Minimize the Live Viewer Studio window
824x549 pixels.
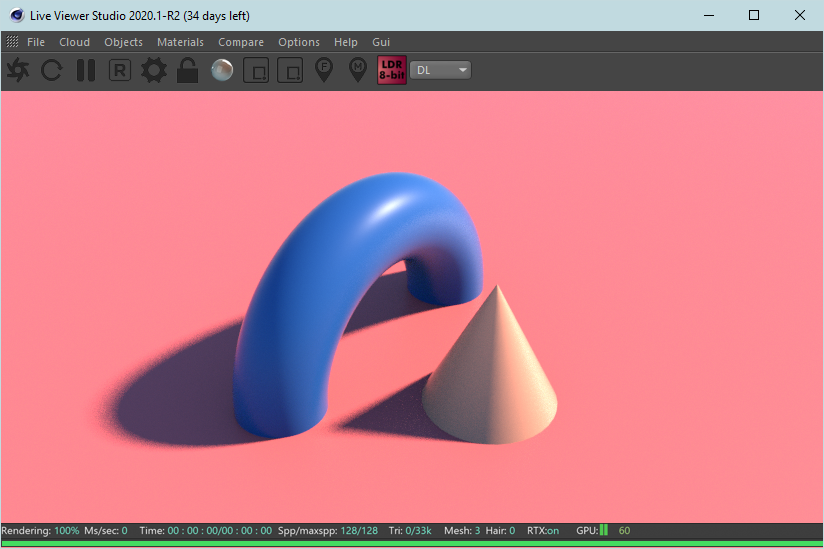coord(709,15)
